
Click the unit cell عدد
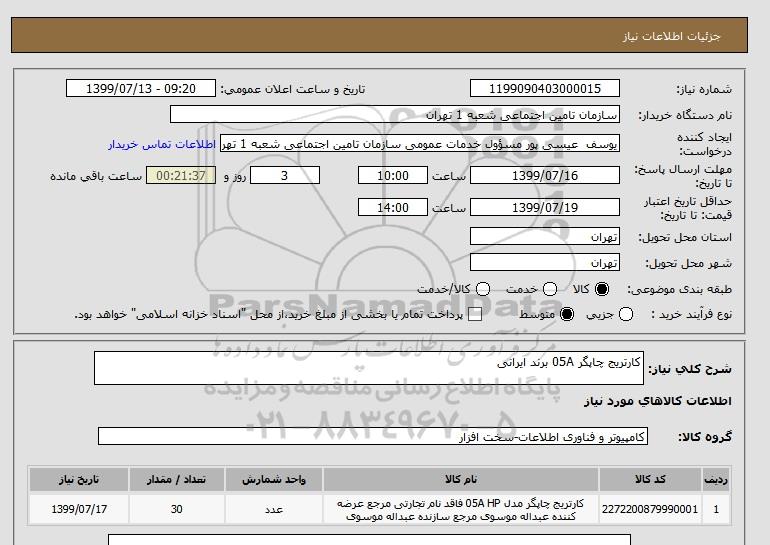(274, 510)
